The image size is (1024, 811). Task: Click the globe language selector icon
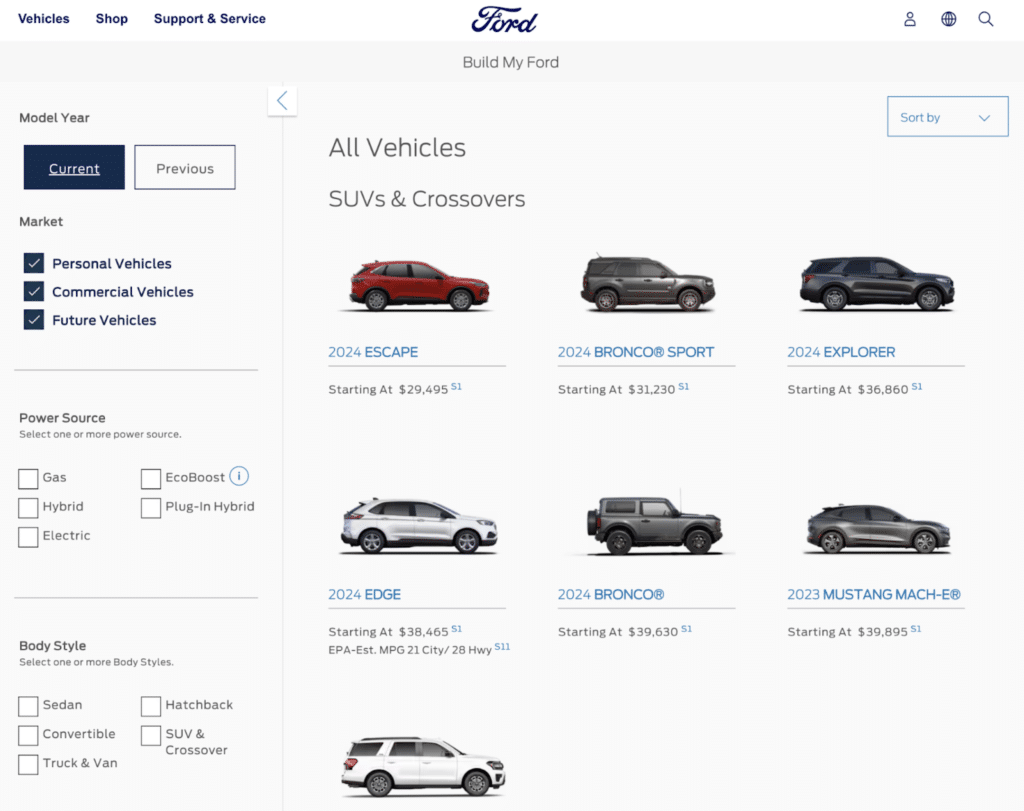(948, 18)
